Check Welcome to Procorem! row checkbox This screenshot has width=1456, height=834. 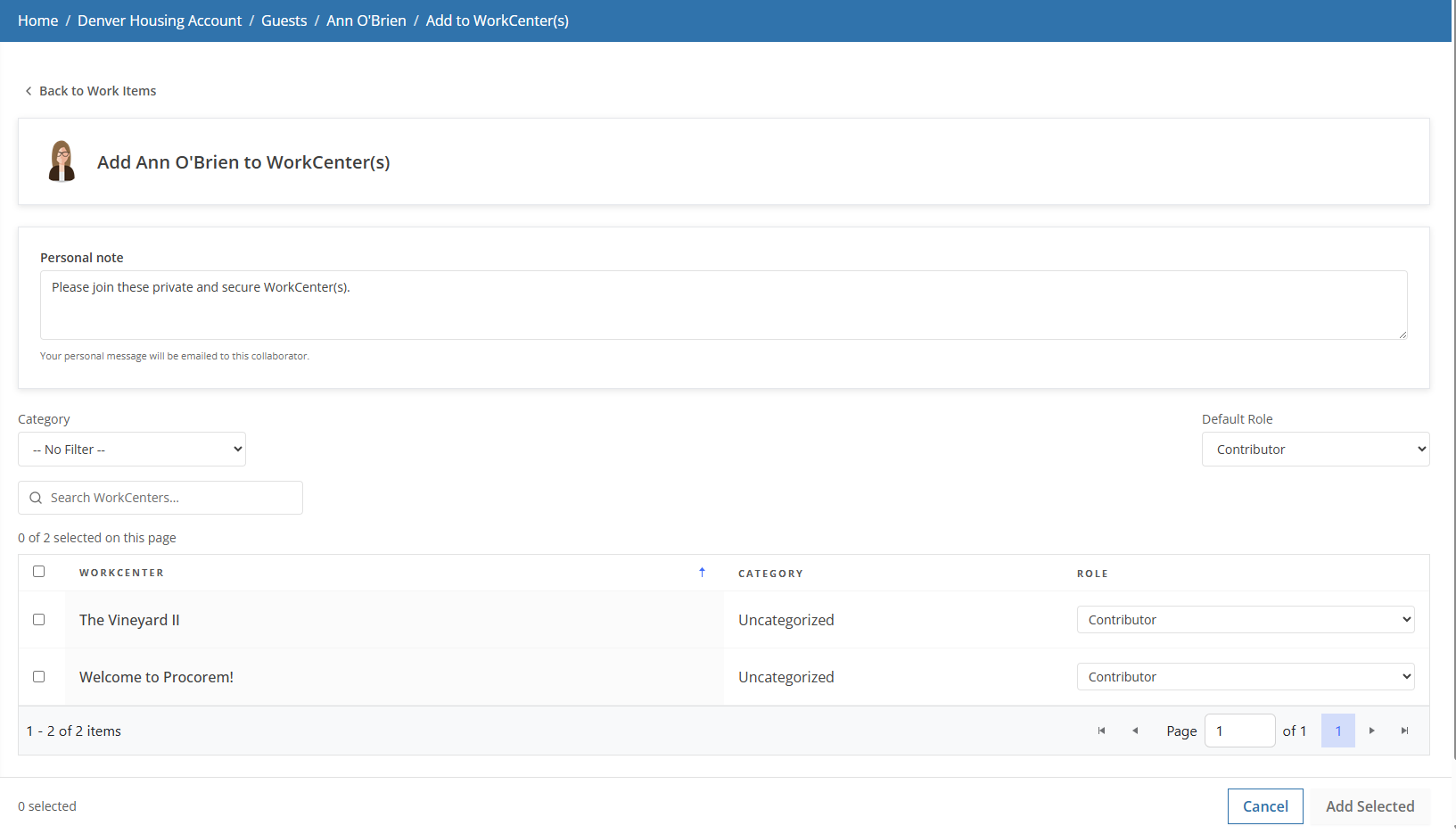pyautogui.click(x=38, y=676)
